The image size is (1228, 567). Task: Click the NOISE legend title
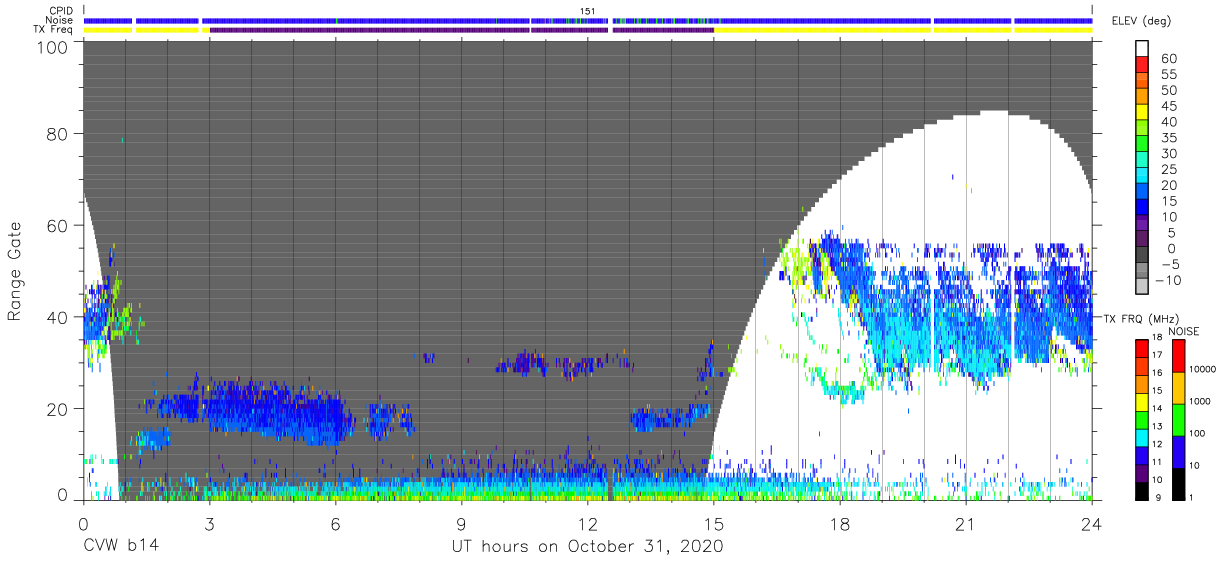coord(1184,332)
